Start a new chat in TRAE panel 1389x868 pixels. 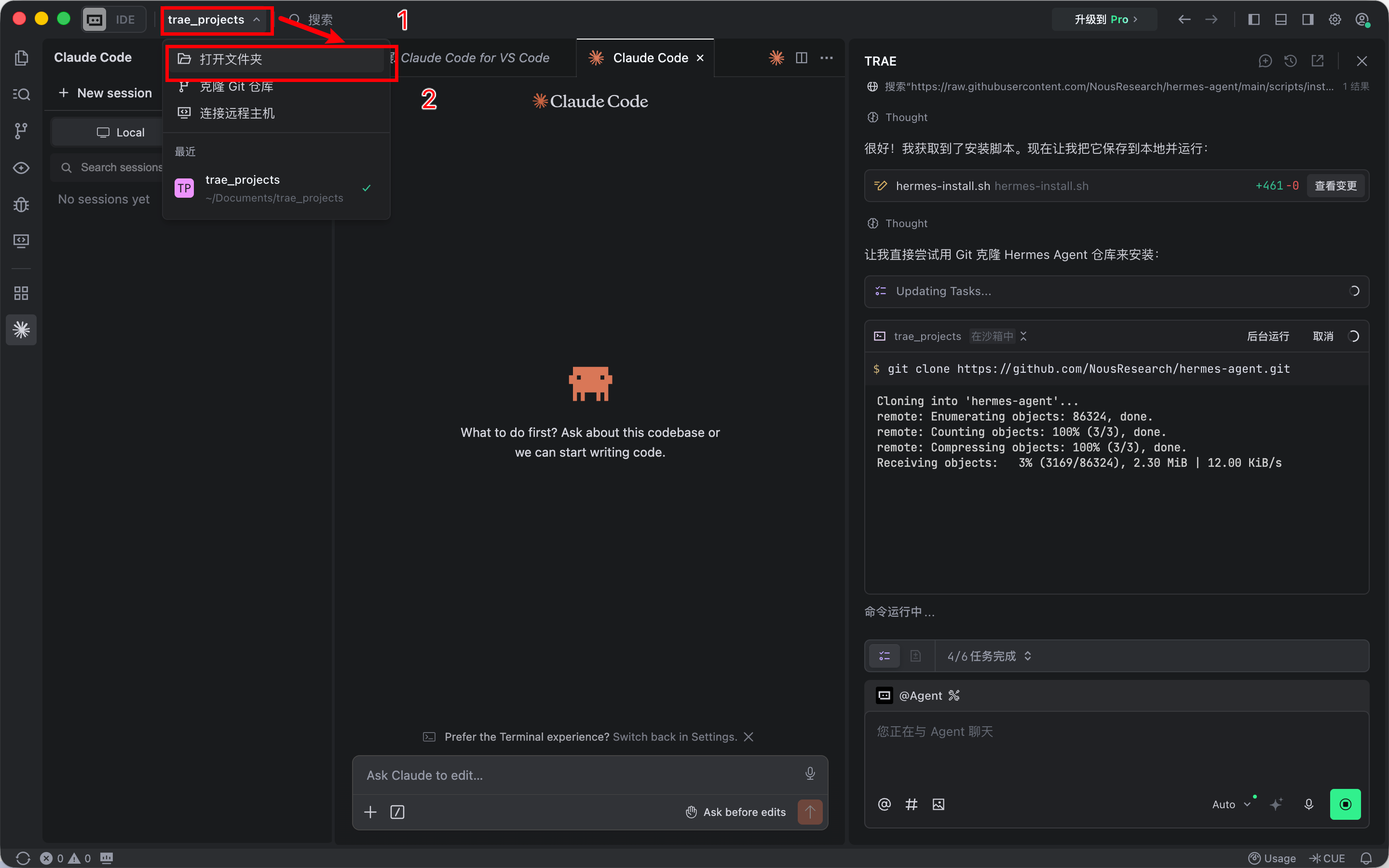tap(1265, 61)
